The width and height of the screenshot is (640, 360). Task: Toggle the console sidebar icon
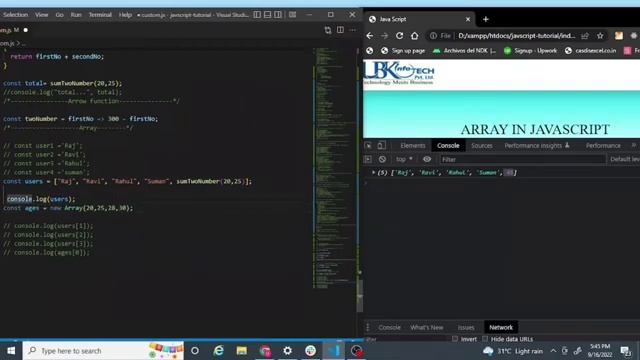click(368, 160)
